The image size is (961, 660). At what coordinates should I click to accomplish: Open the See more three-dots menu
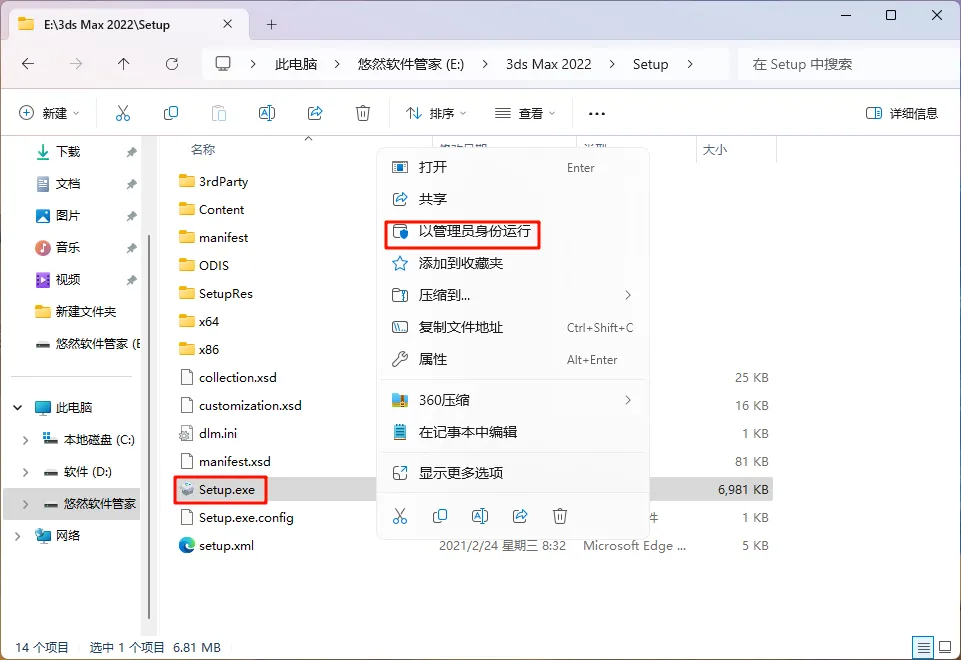[597, 113]
